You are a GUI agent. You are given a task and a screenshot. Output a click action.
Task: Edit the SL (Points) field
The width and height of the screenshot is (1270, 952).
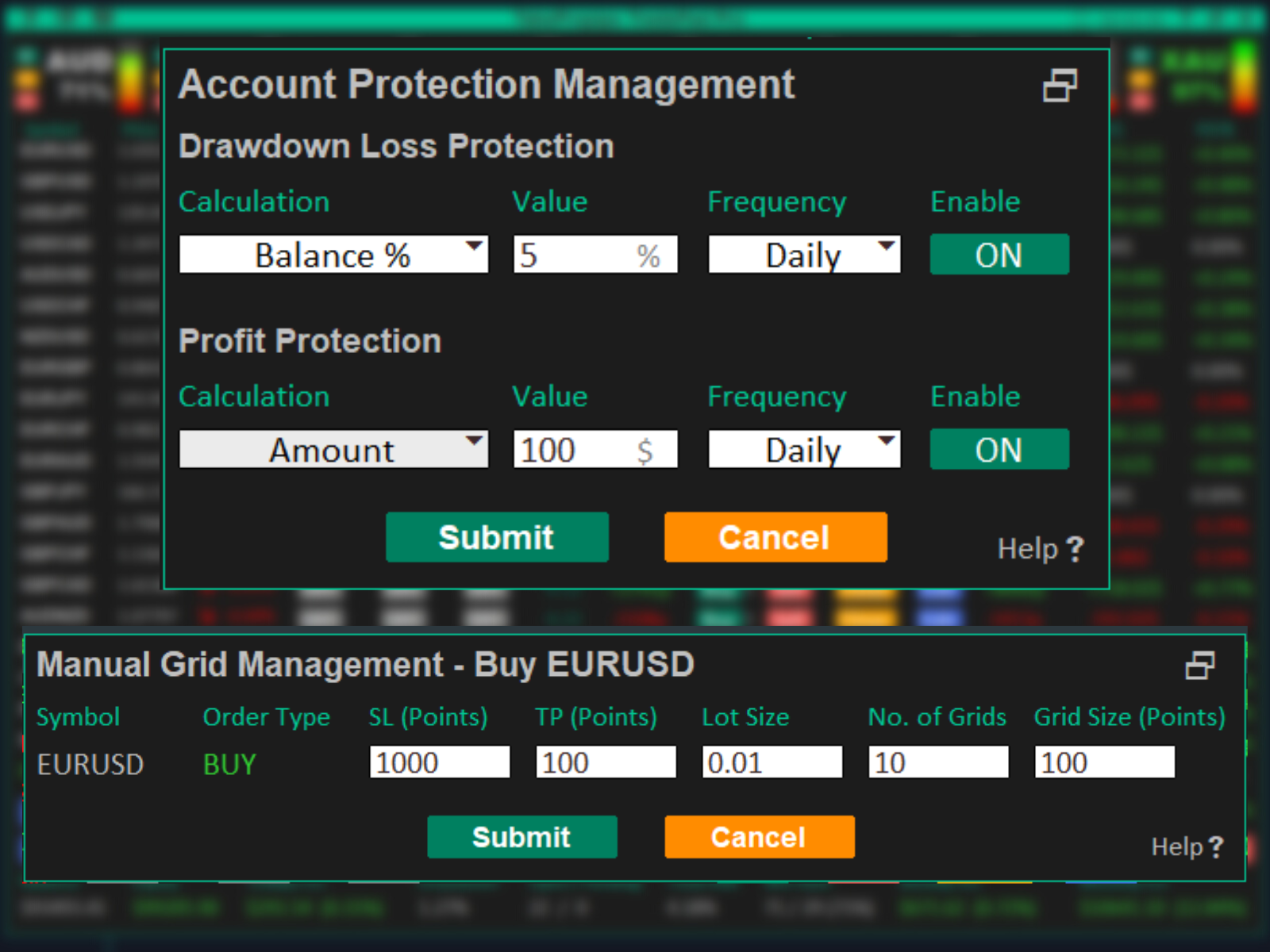click(x=440, y=762)
